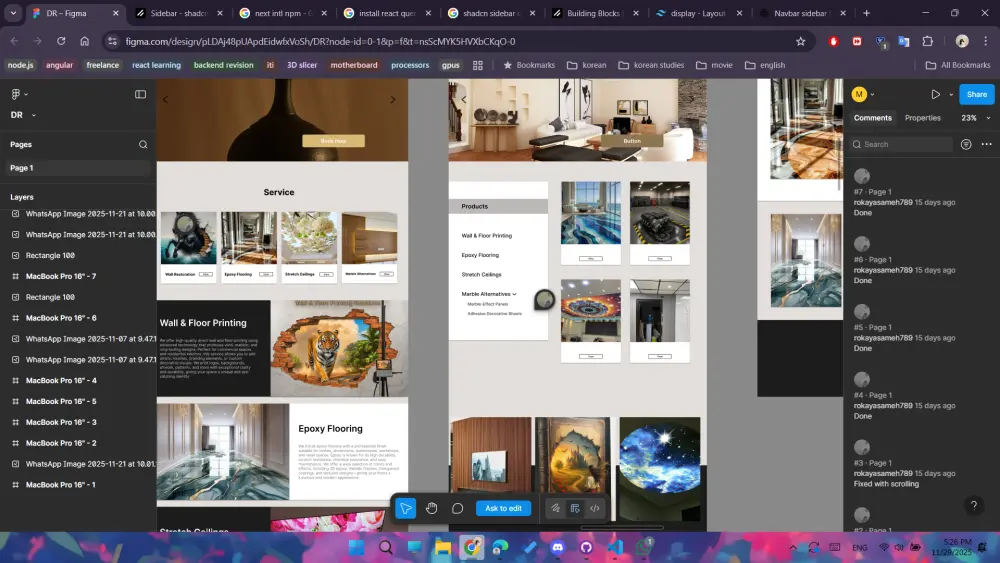Open browser tab search dropdown
This screenshot has width=1000, height=563.
13,13
